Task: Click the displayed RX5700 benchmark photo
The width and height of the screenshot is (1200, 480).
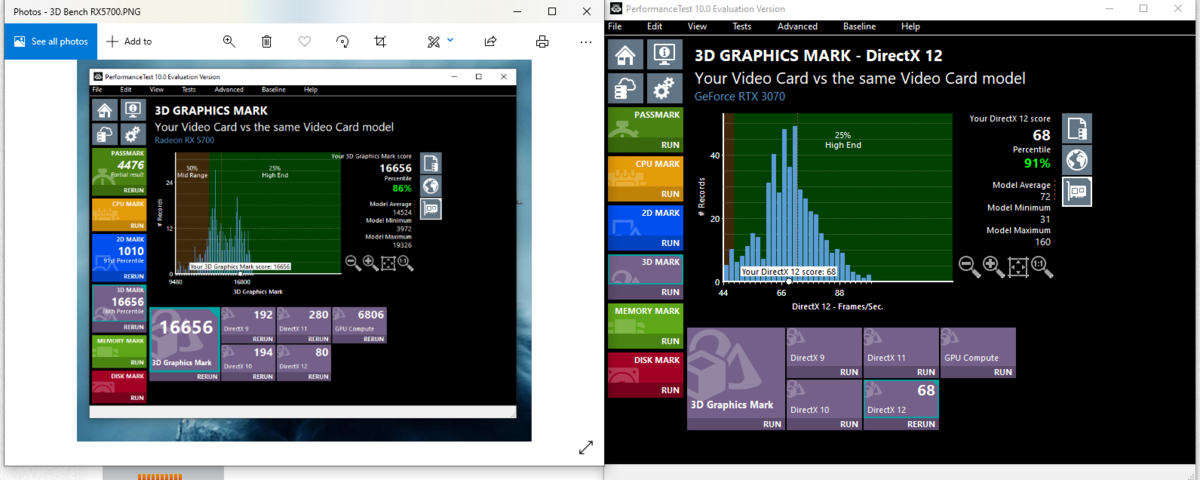Action: pos(305,250)
